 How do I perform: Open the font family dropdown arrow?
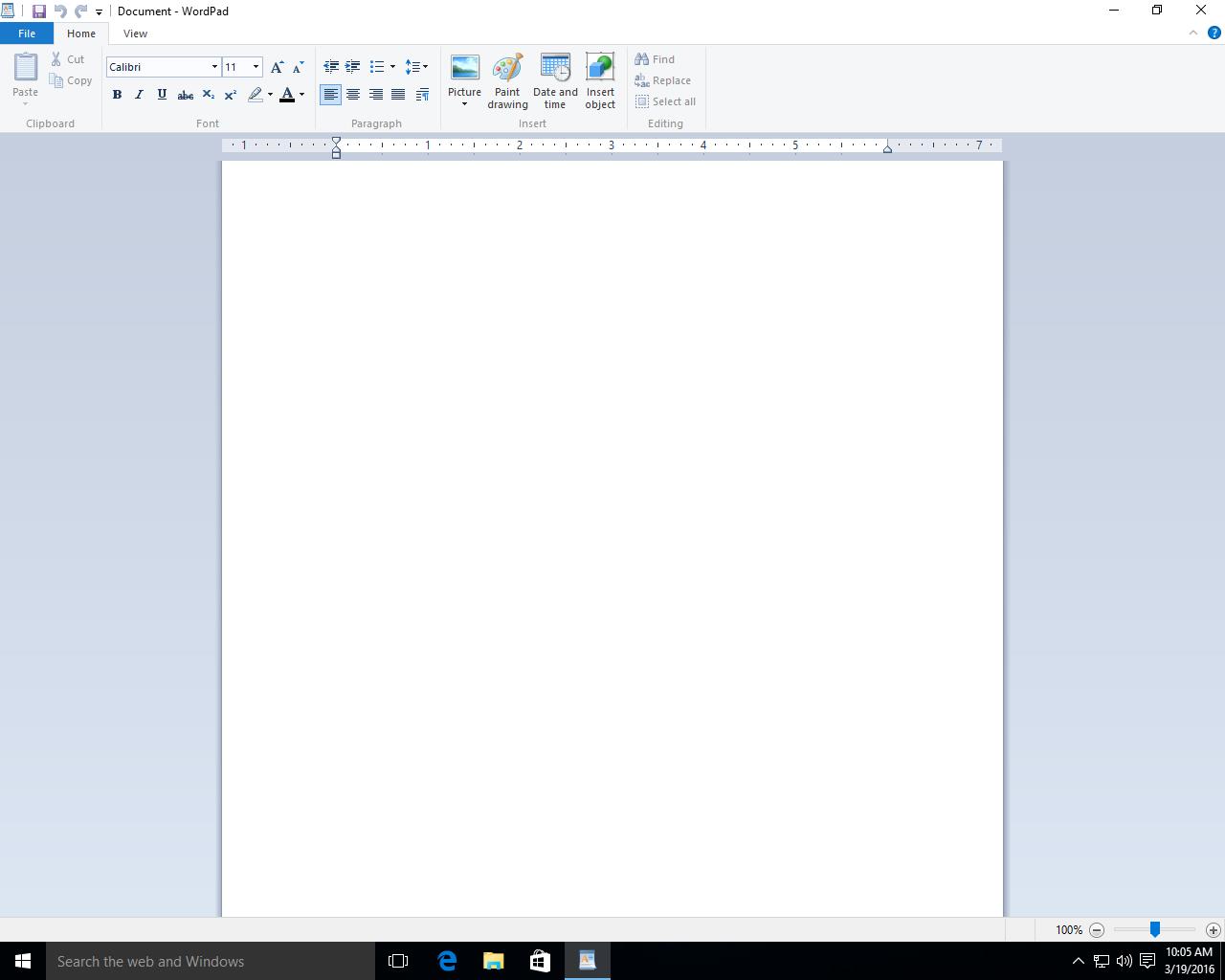pyautogui.click(x=214, y=67)
